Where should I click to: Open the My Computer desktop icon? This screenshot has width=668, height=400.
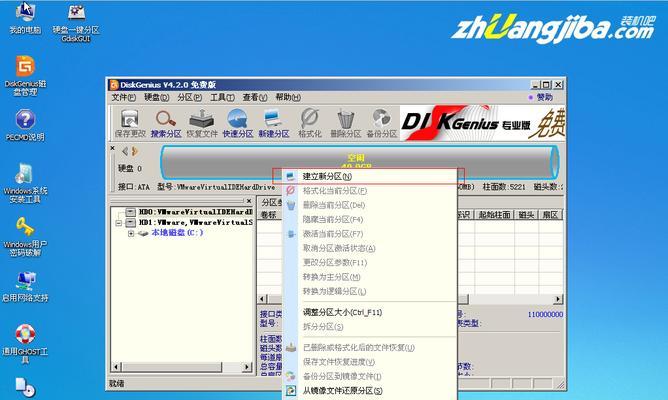25,18
